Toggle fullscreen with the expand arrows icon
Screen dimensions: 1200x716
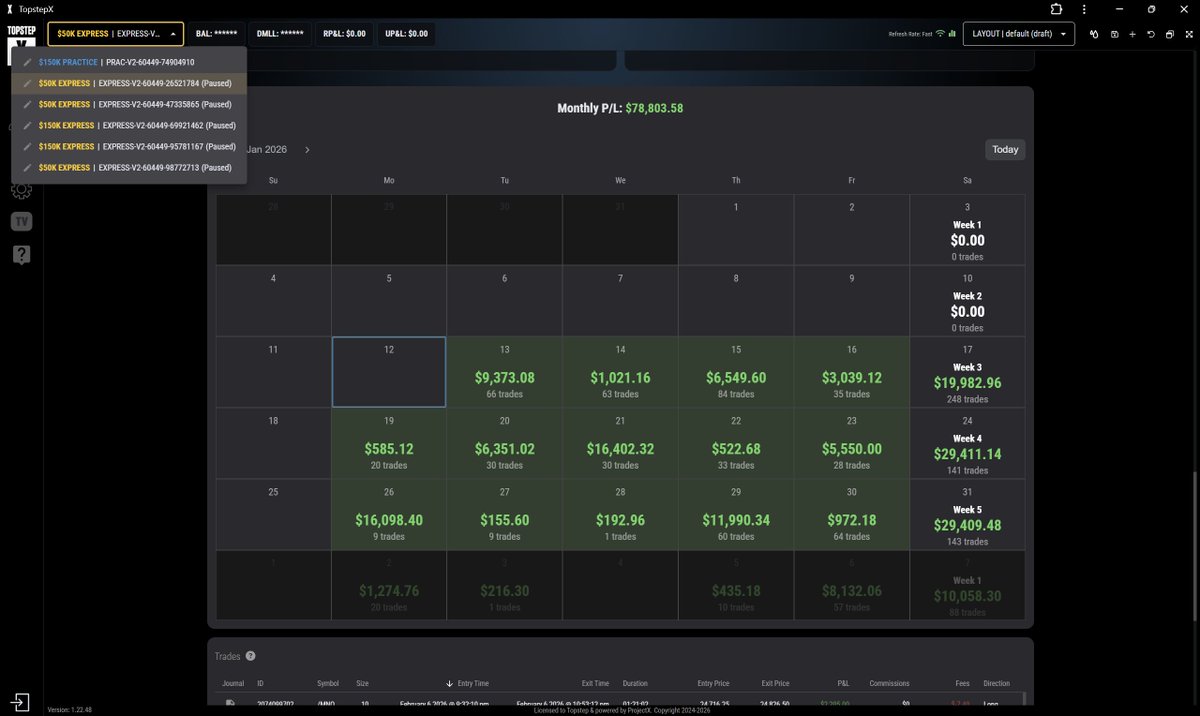tap(1188, 34)
